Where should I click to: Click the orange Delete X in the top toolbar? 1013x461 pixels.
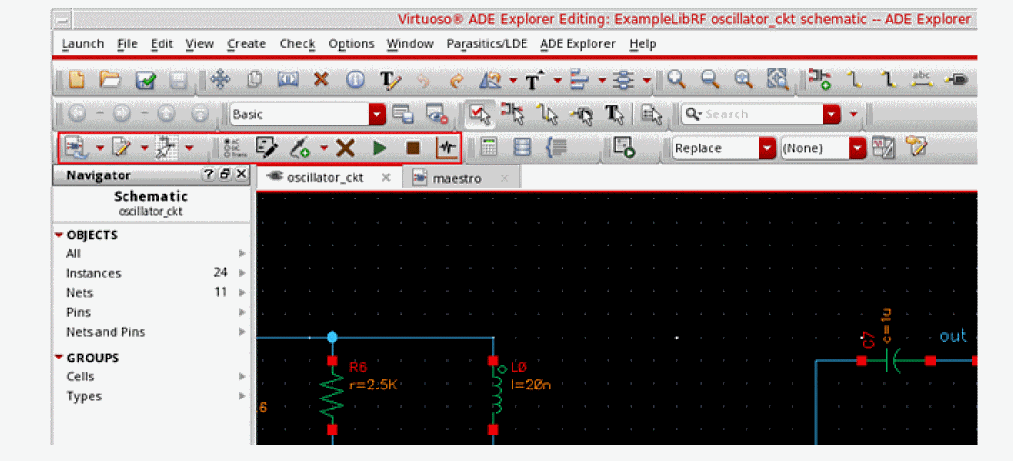[x=320, y=79]
